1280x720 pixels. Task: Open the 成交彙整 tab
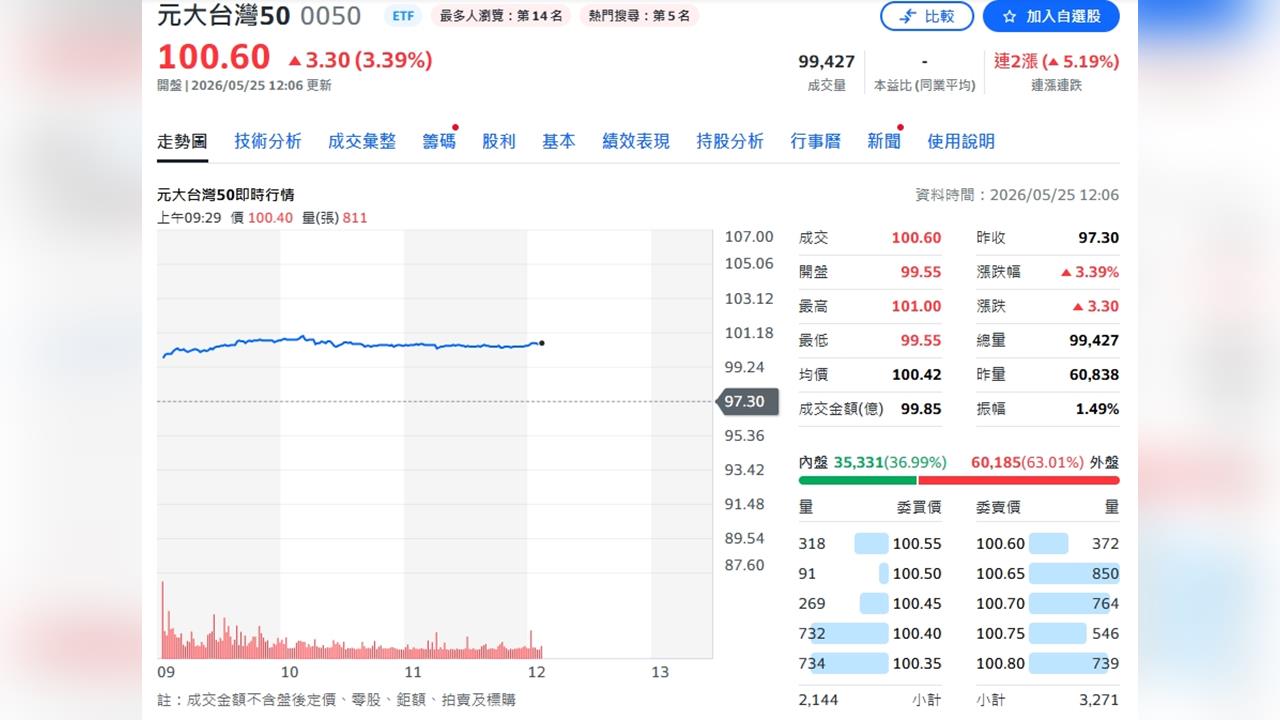[362, 141]
